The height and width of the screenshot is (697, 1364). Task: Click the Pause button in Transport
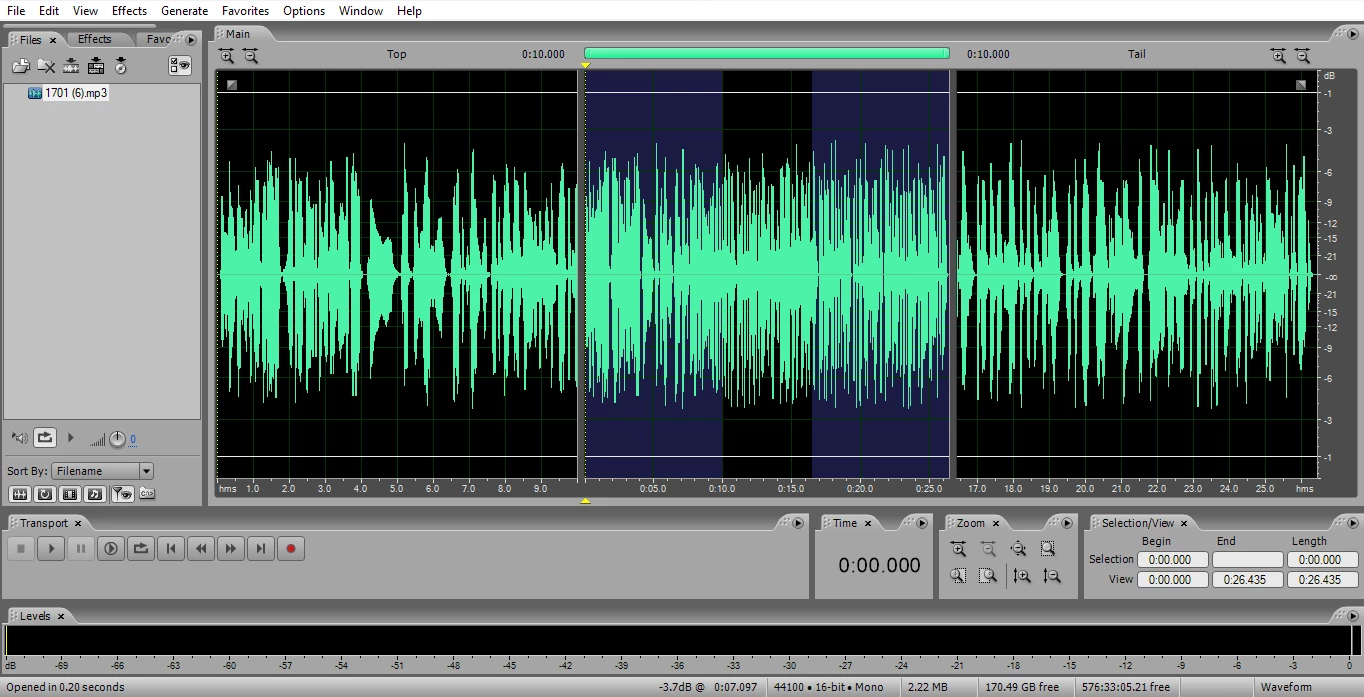[81, 548]
